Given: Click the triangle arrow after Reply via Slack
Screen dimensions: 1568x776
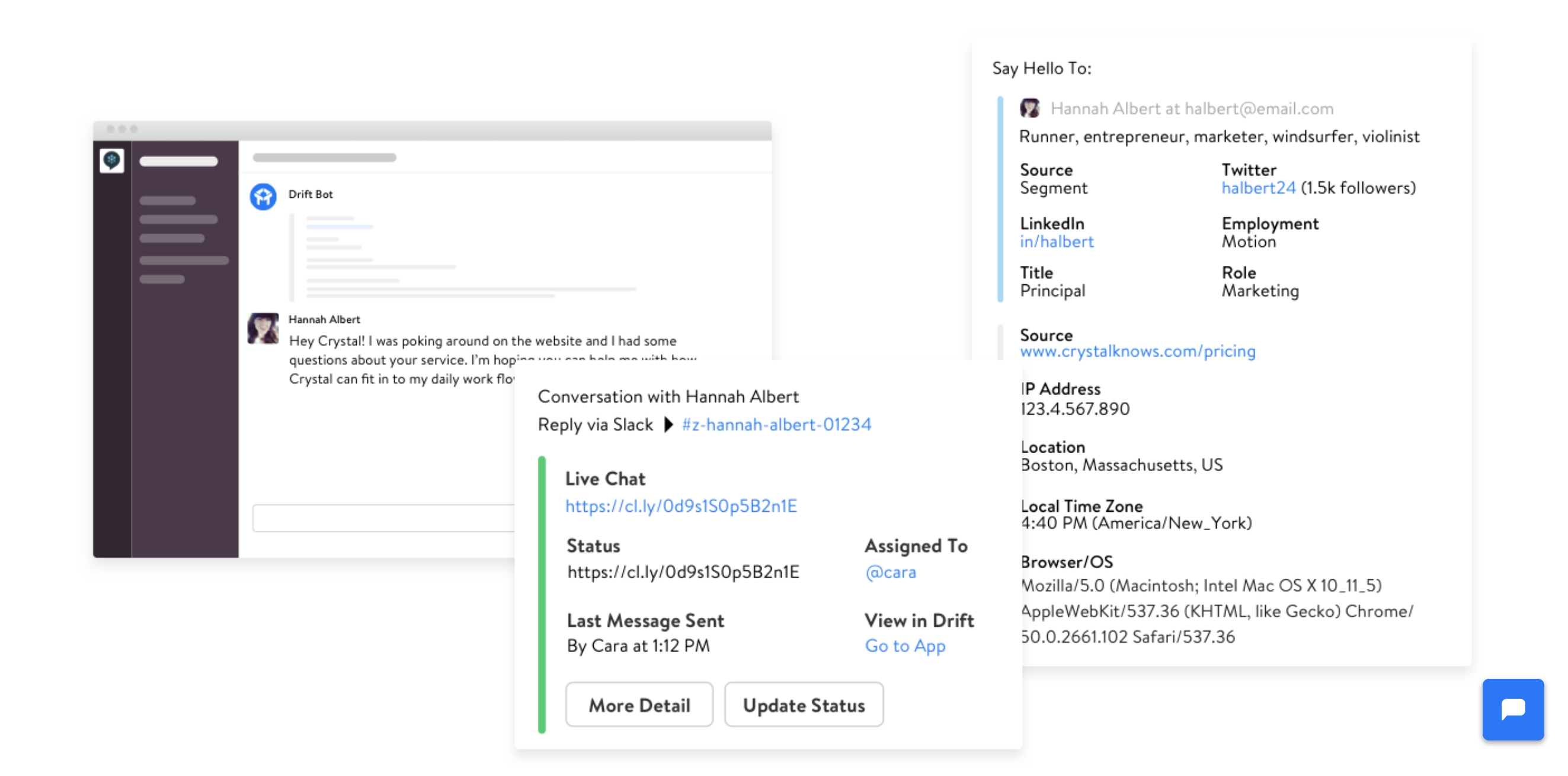Looking at the screenshot, I should click(668, 424).
